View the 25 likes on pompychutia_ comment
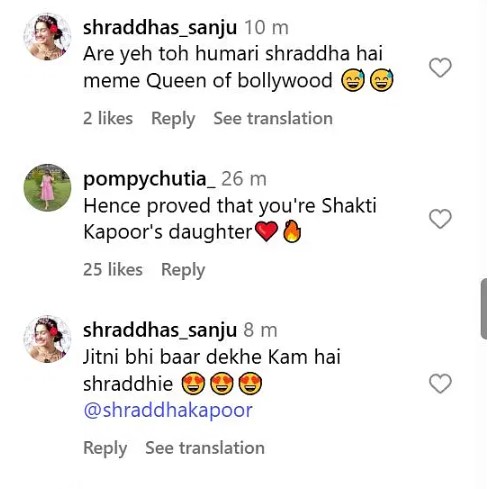The image size is (499, 489). (113, 269)
